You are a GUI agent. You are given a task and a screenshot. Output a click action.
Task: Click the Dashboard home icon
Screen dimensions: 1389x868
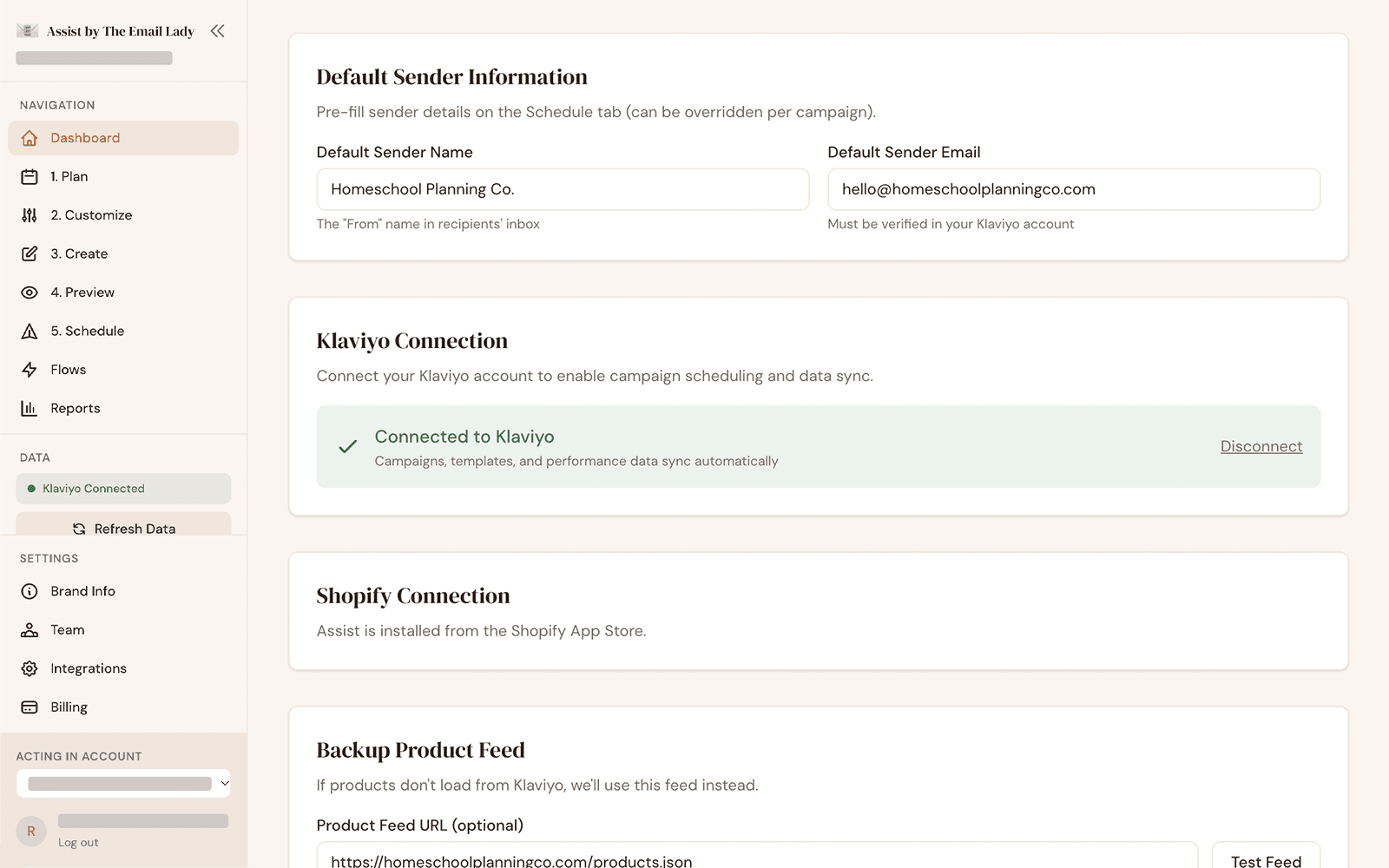click(x=30, y=138)
